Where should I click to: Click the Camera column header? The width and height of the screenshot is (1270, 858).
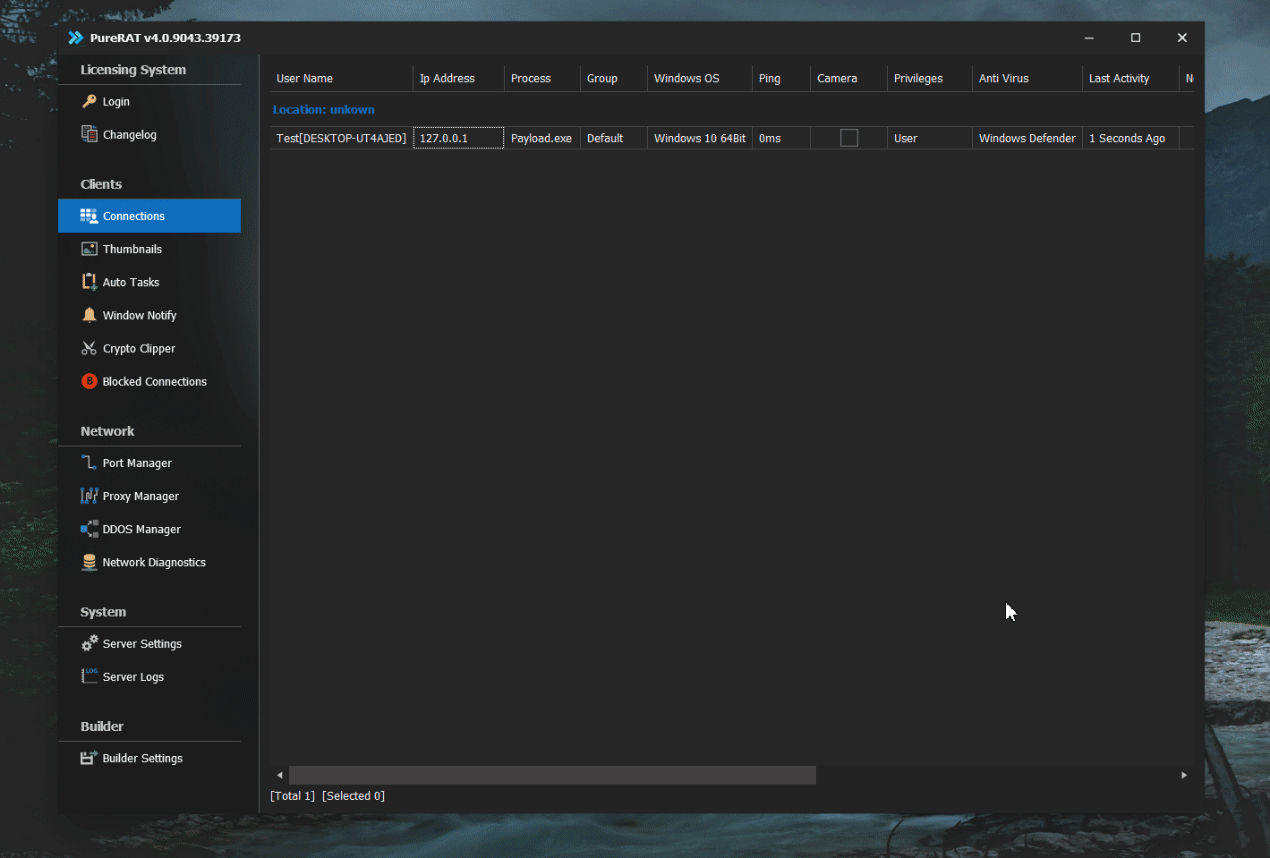(x=848, y=78)
